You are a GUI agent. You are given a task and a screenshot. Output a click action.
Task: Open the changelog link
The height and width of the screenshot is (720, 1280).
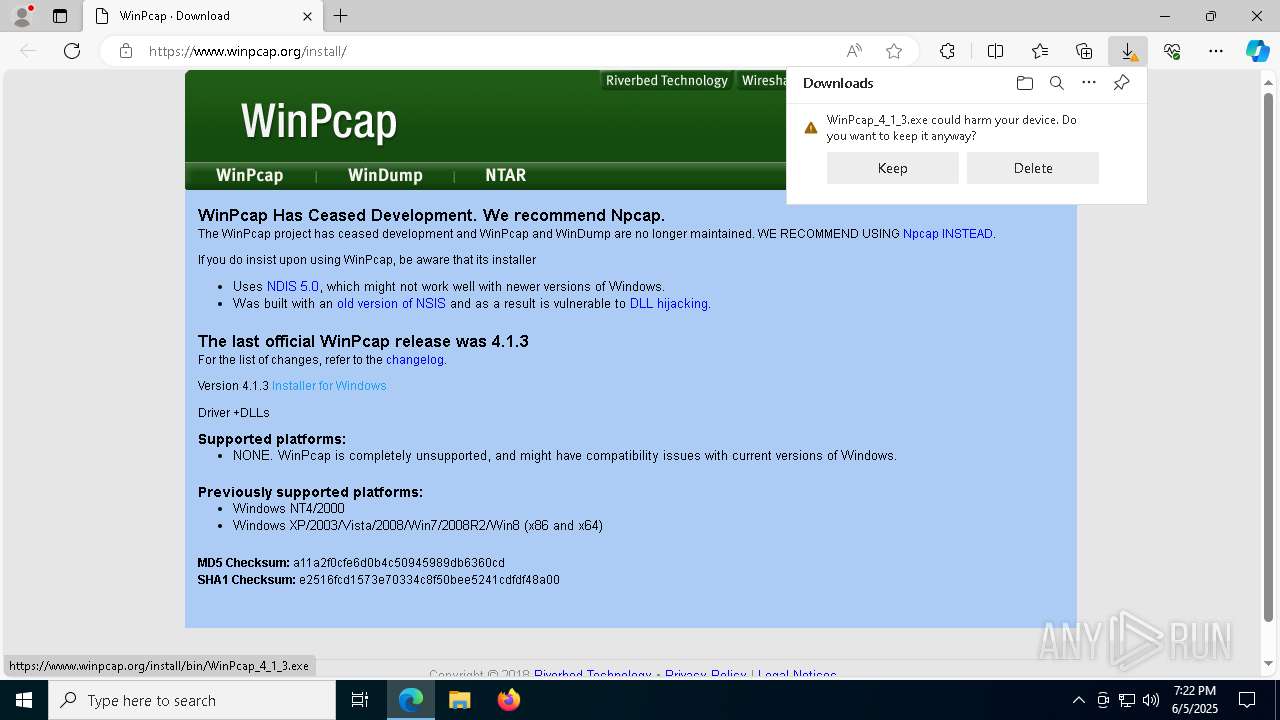[x=415, y=360]
